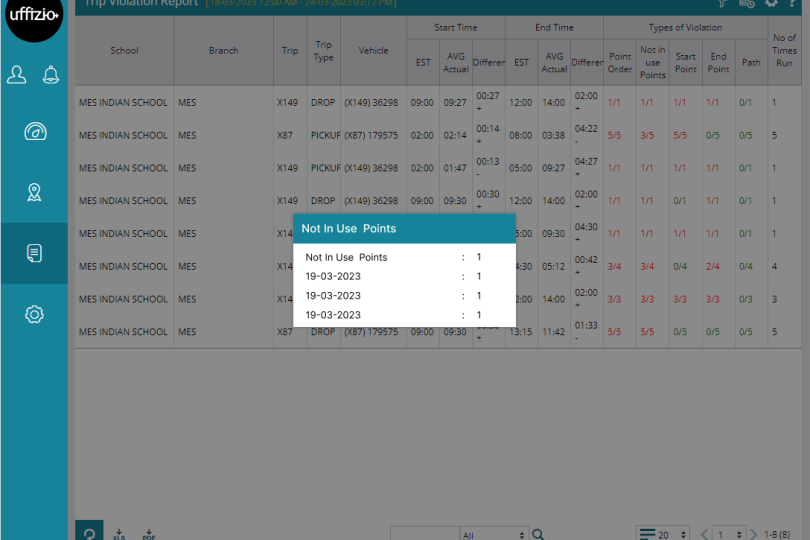The width and height of the screenshot is (810, 540).
Task: Export the report as PDF
Action: point(148,534)
